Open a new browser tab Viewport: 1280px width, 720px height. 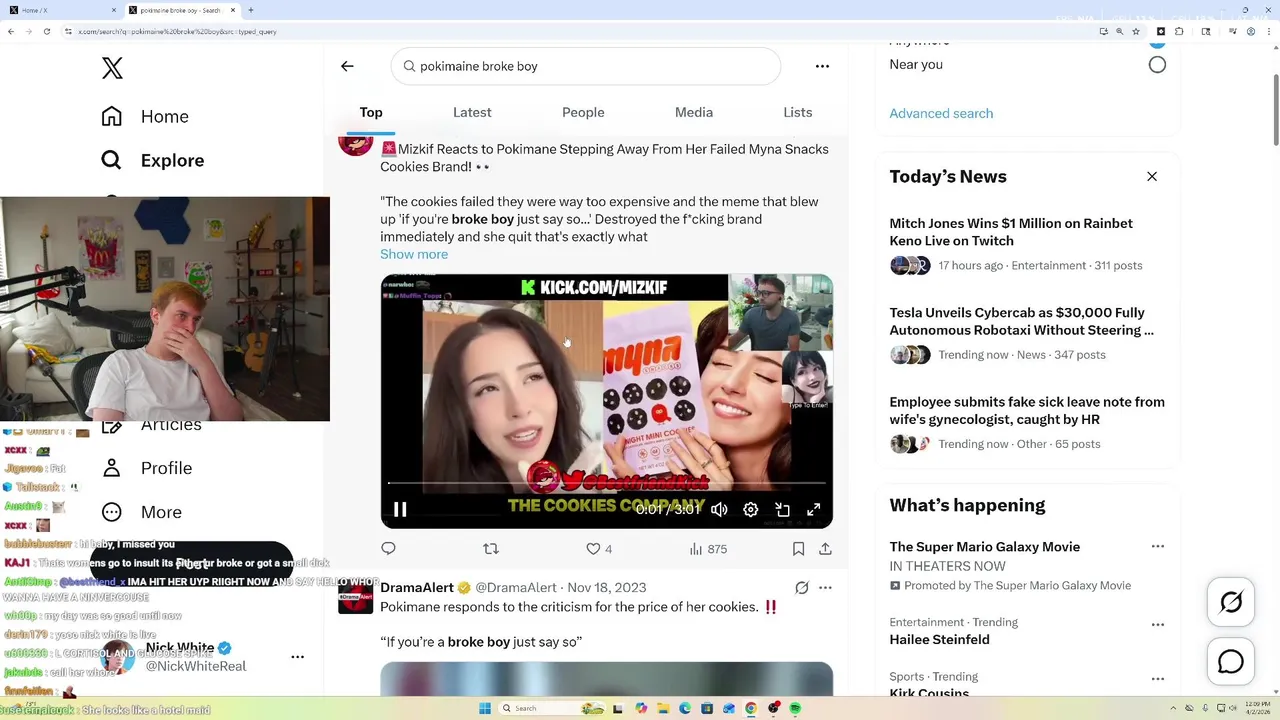(x=251, y=10)
